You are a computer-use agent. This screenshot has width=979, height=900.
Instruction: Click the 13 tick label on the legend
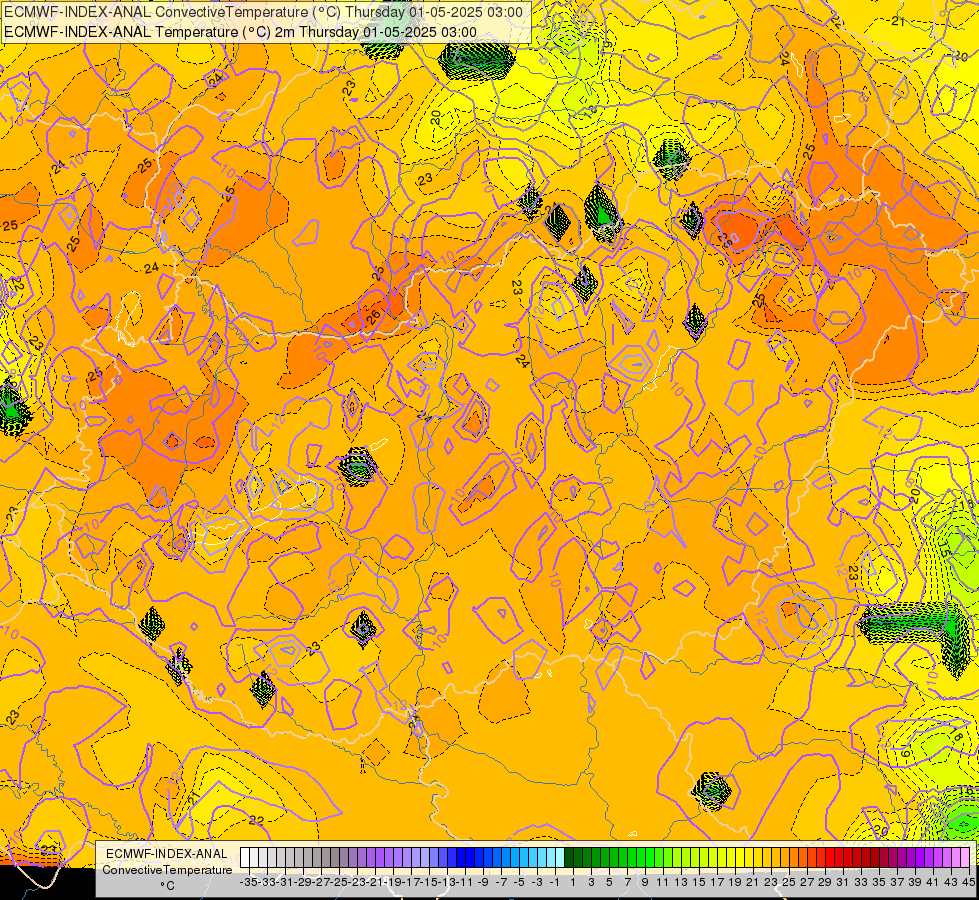point(681,882)
